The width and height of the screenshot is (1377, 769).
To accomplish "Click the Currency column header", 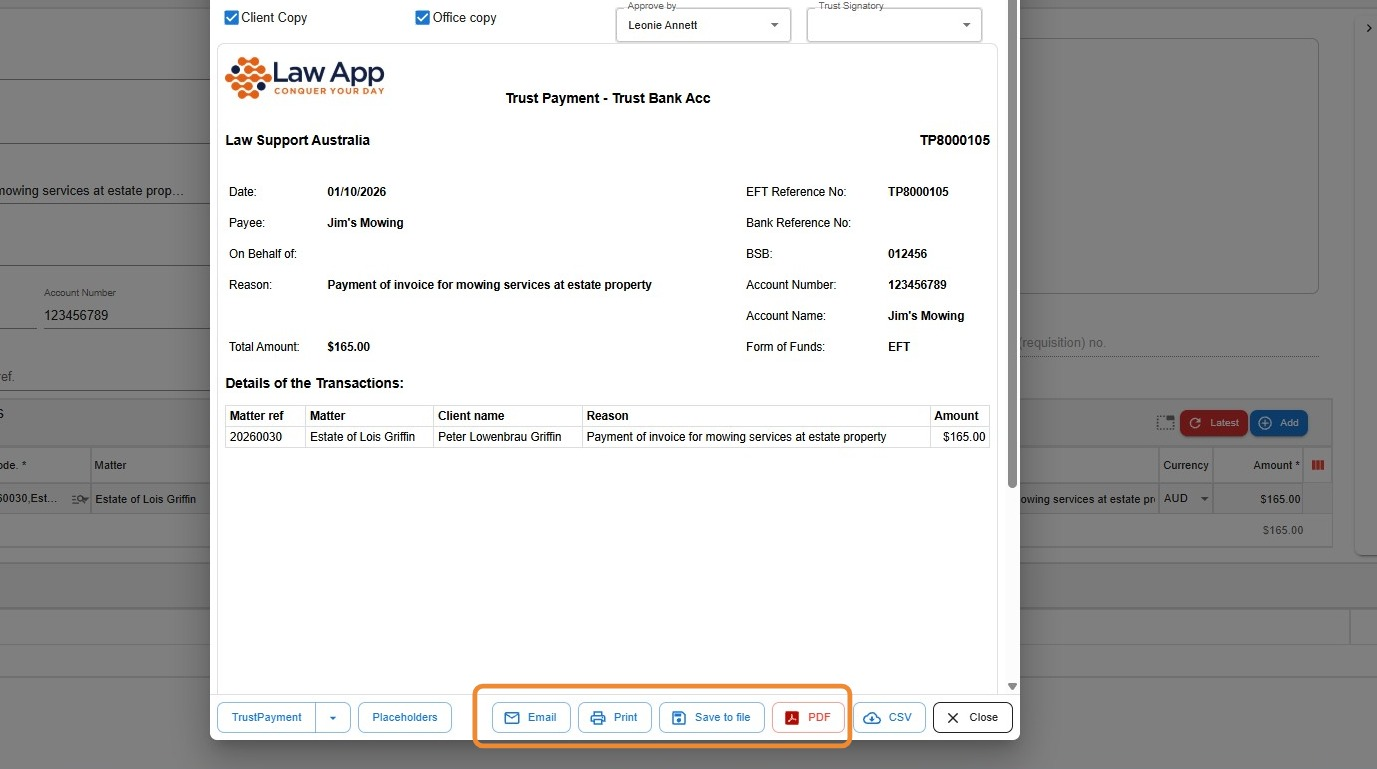I will click(1186, 465).
